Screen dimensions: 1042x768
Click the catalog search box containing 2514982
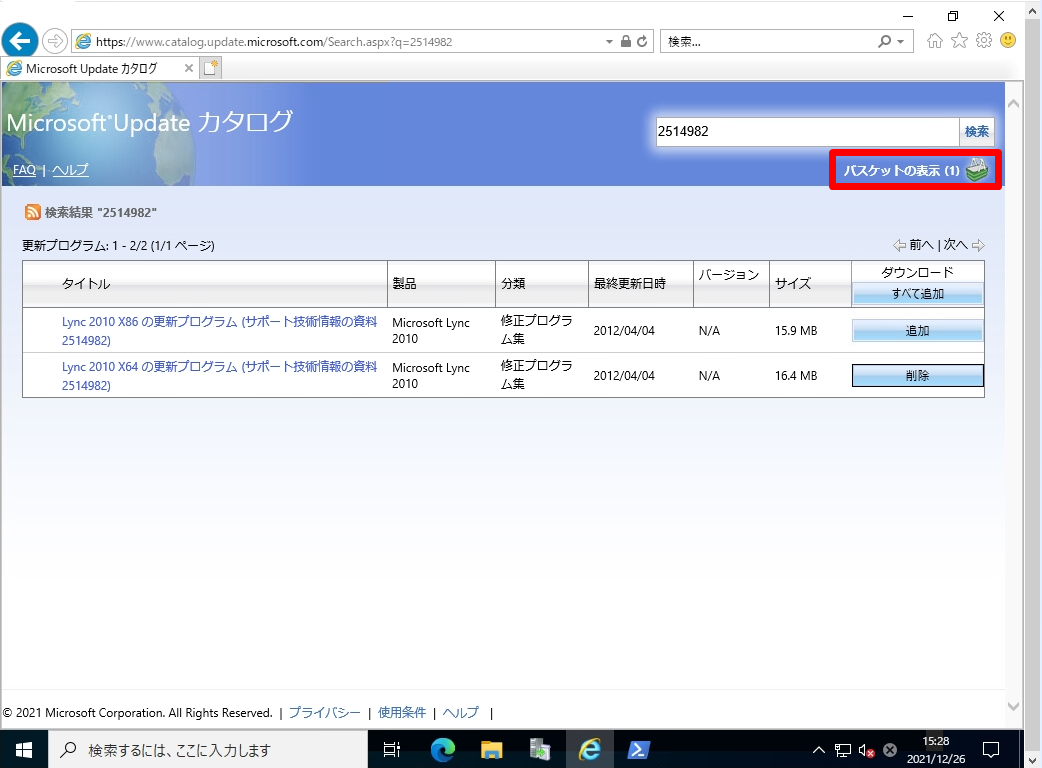pyautogui.click(x=807, y=132)
